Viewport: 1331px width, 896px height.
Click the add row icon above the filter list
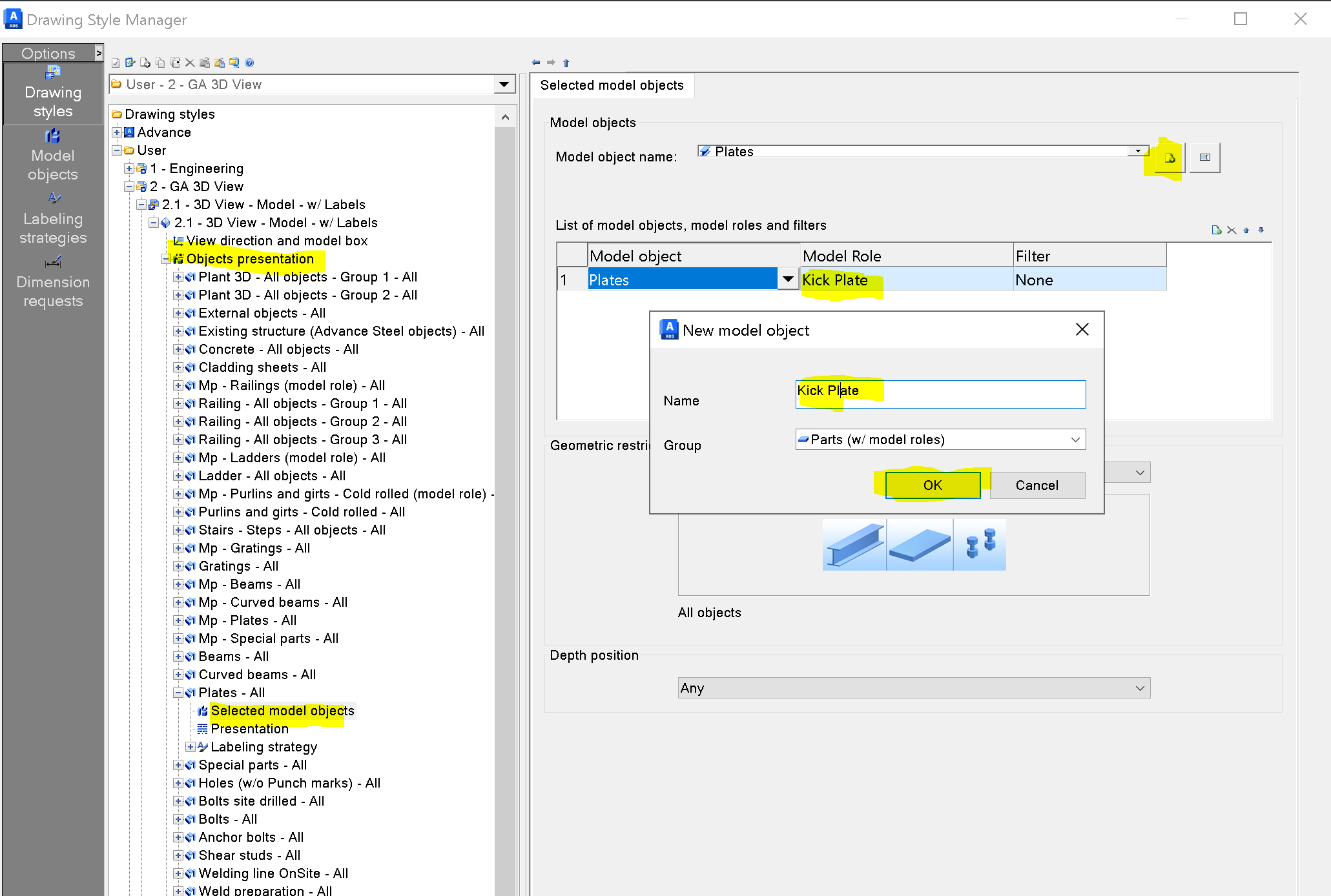[x=1216, y=230]
